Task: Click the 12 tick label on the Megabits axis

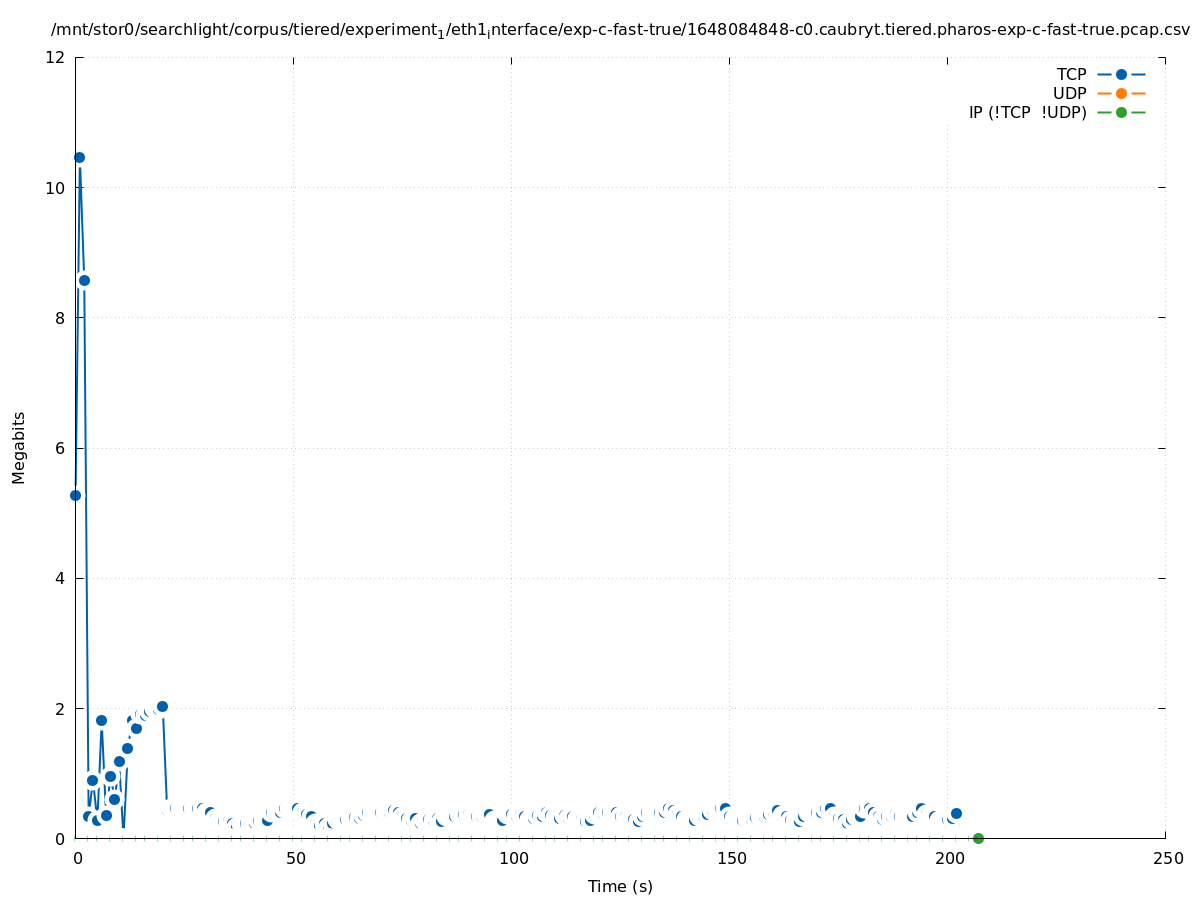Action: 56,58
